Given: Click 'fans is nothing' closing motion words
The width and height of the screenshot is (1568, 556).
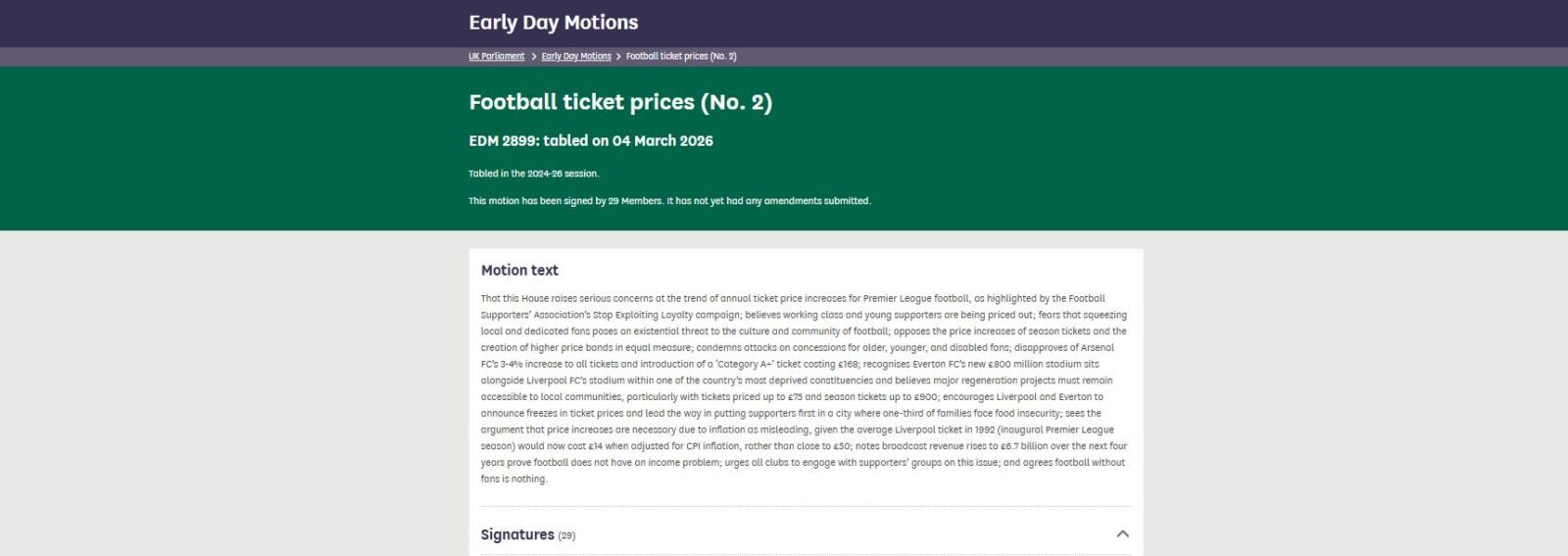Looking at the screenshot, I should [514, 479].
